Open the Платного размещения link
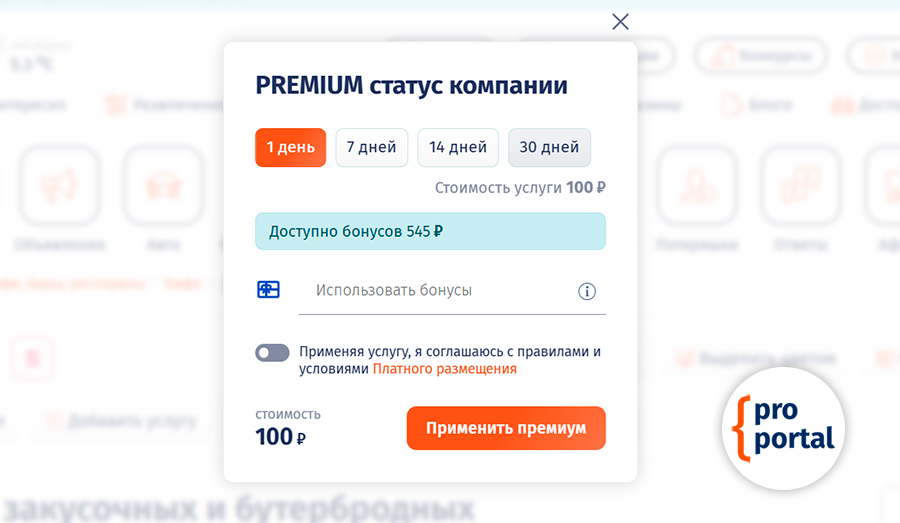The width and height of the screenshot is (900, 523). point(445,369)
